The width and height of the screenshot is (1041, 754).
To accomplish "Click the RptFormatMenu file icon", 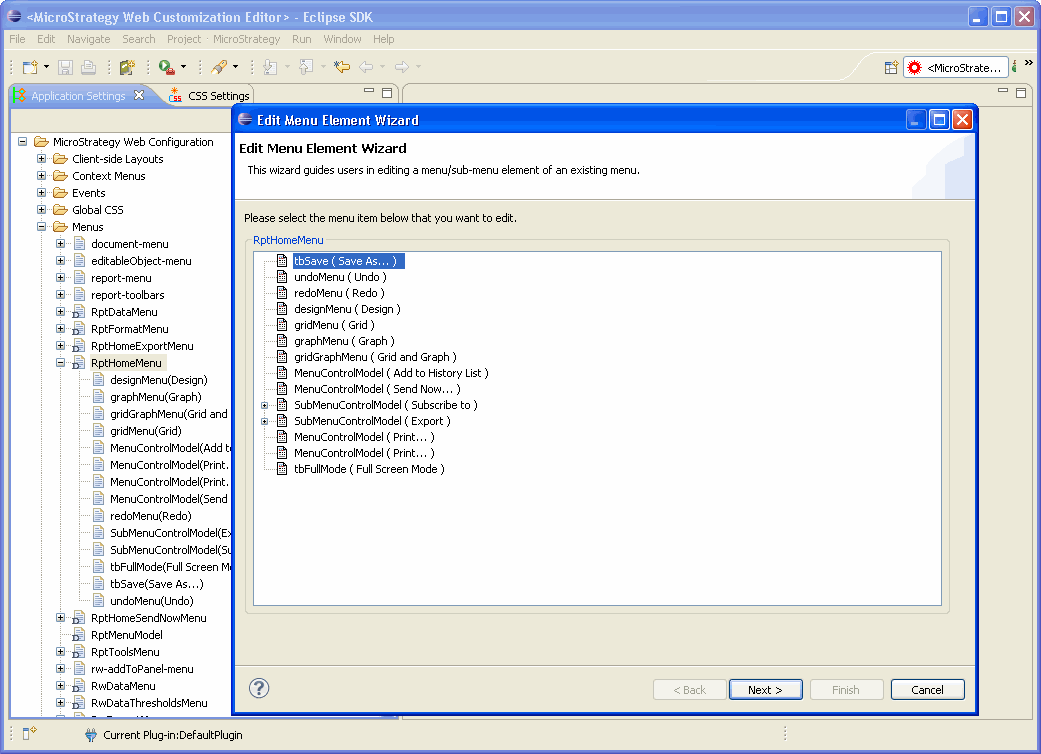I will click(x=79, y=329).
